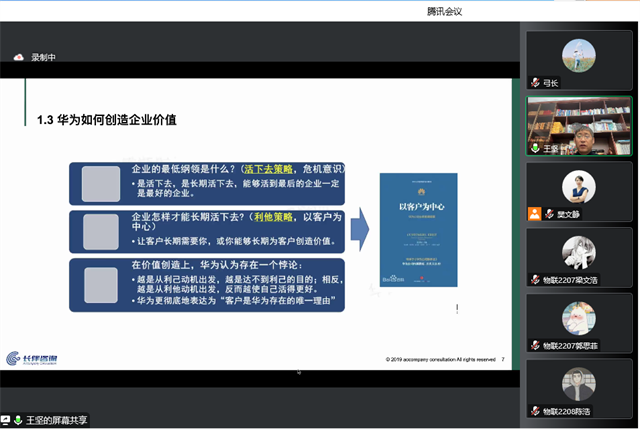Click the screen share icon at bottom left
The height and width of the screenshot is (429, 640).
[x=6, y=420]
